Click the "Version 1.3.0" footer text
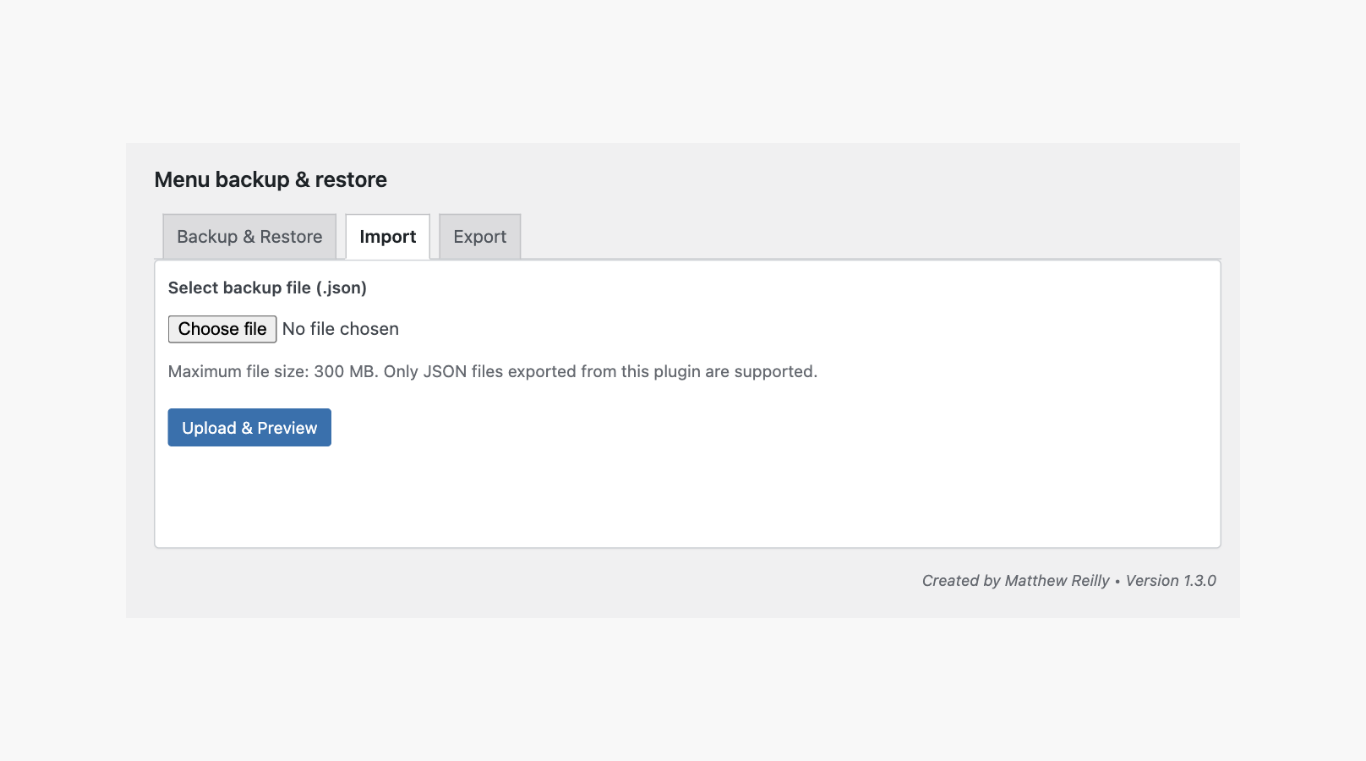 pyautogui.click(x=1171, y=581)
